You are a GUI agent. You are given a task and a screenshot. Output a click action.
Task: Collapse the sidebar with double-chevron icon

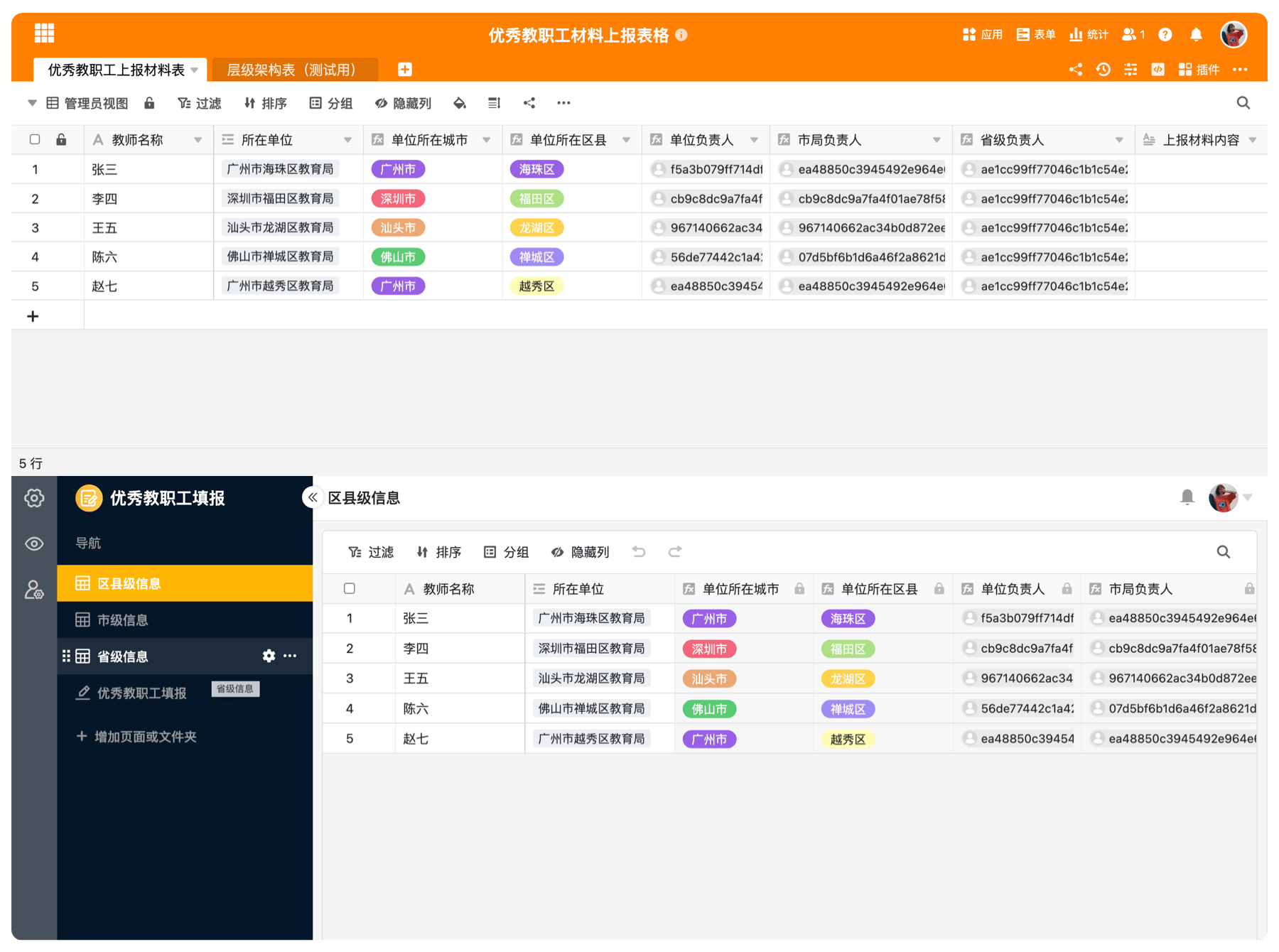point(312,497)
